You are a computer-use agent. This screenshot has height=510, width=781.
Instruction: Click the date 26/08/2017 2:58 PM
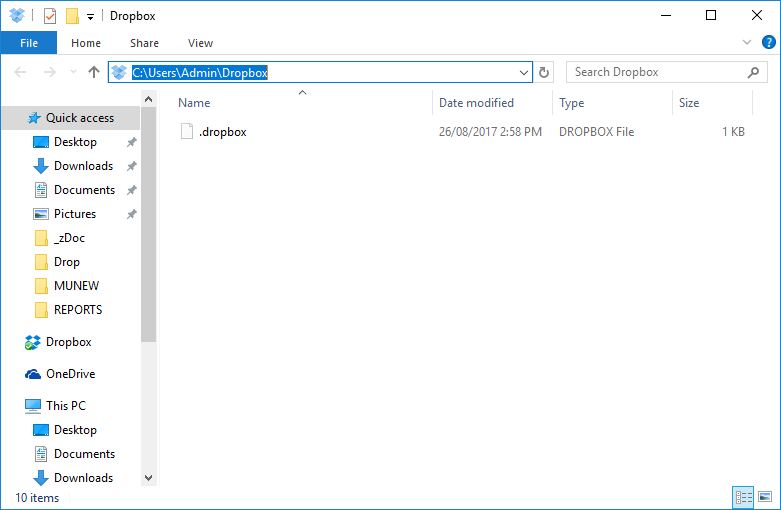tap(490, 132)
